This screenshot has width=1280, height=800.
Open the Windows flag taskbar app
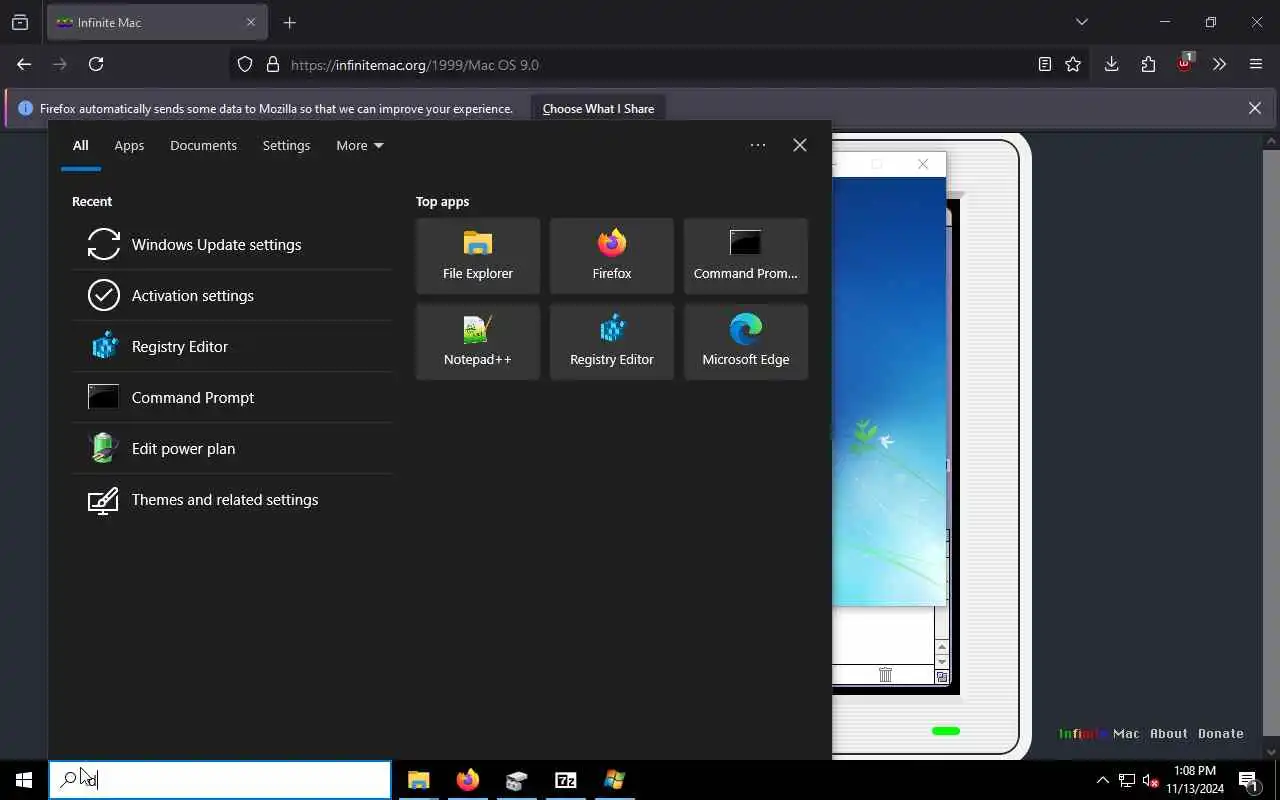pos(614,780)
